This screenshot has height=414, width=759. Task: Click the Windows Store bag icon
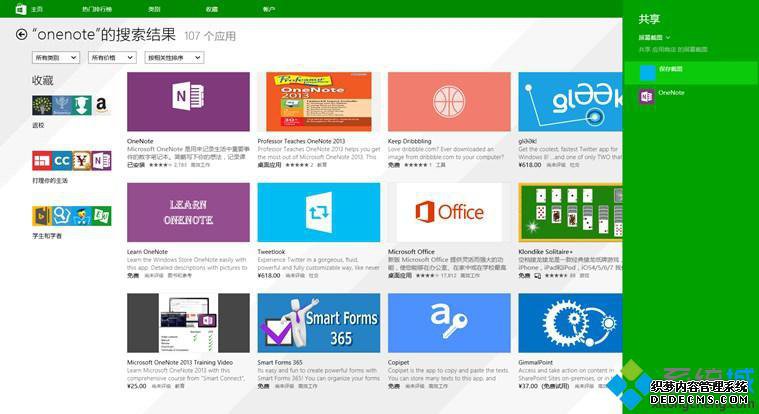click(21, 9)
